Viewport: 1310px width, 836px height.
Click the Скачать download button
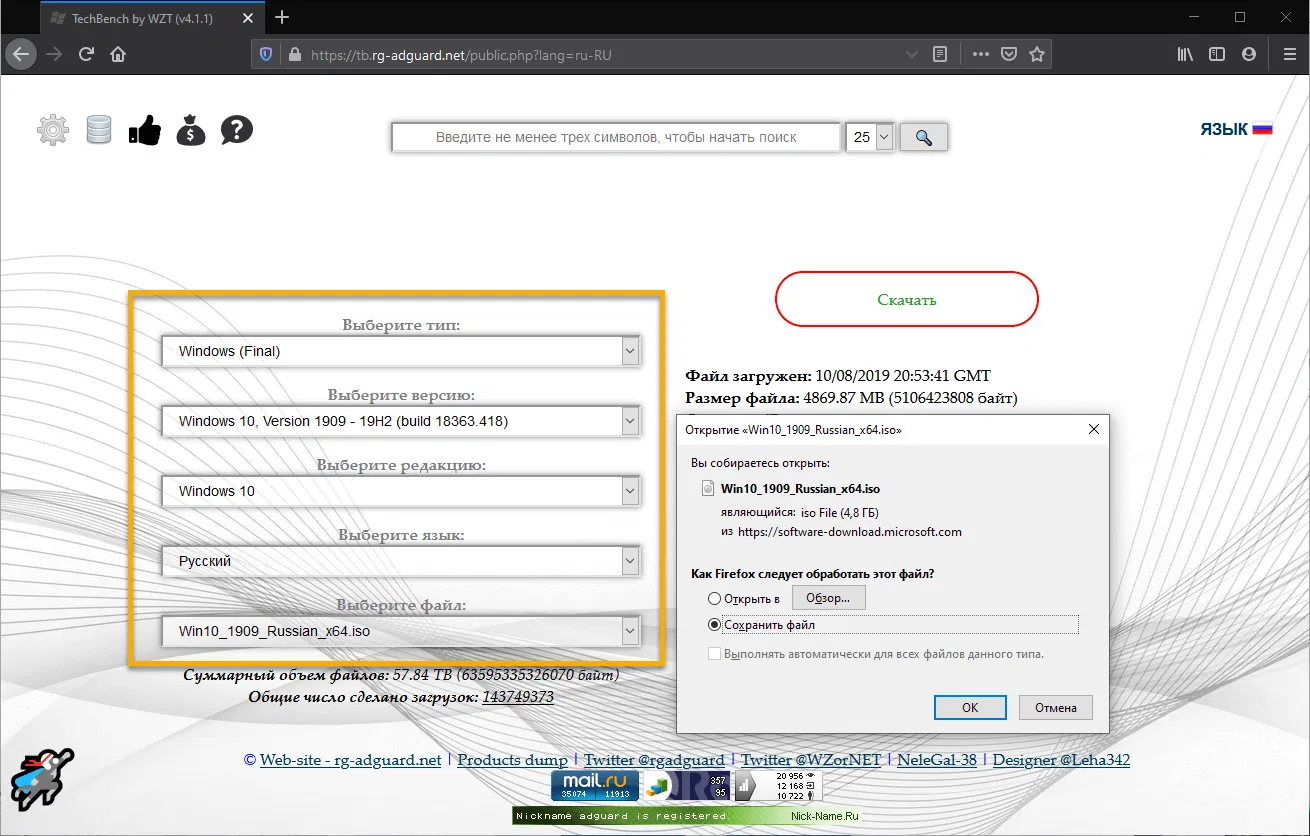point(906,299)
